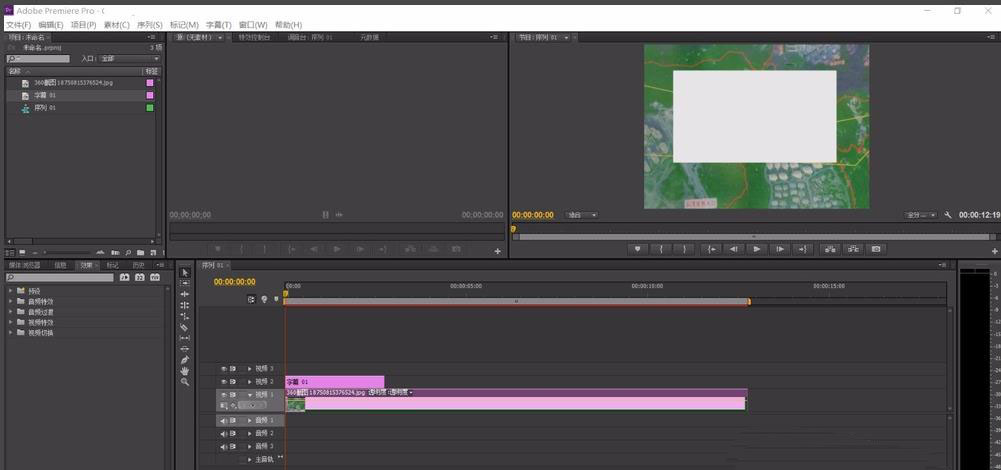
Task: Create new bin in project panel
Action: (x=140, y=252)
